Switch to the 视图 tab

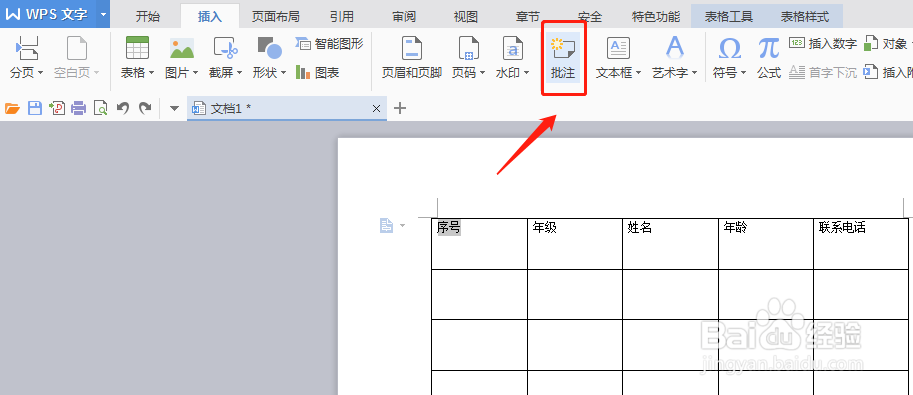[465, 17]
